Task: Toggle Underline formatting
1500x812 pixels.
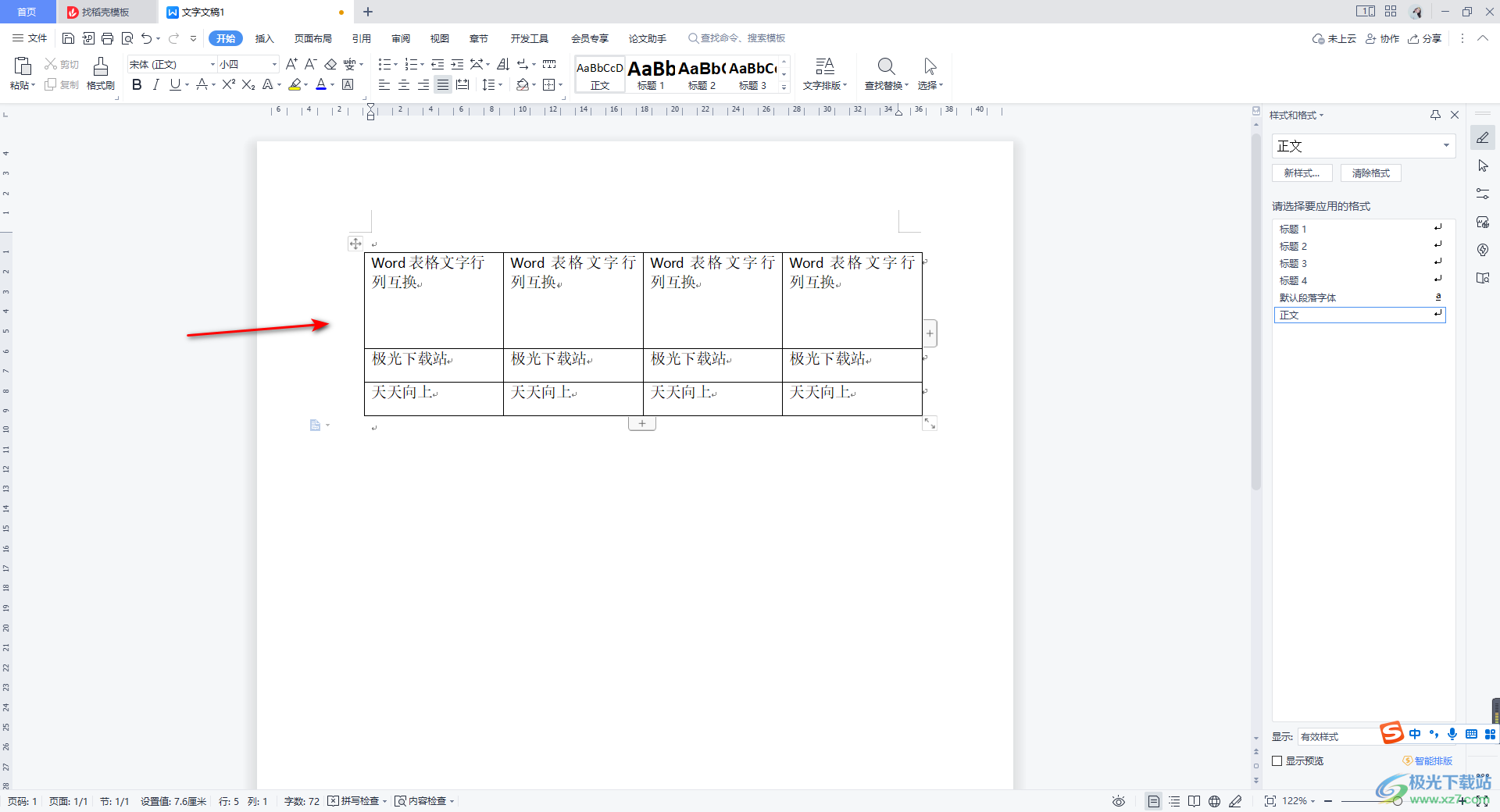Action: (x=175, y=85)
